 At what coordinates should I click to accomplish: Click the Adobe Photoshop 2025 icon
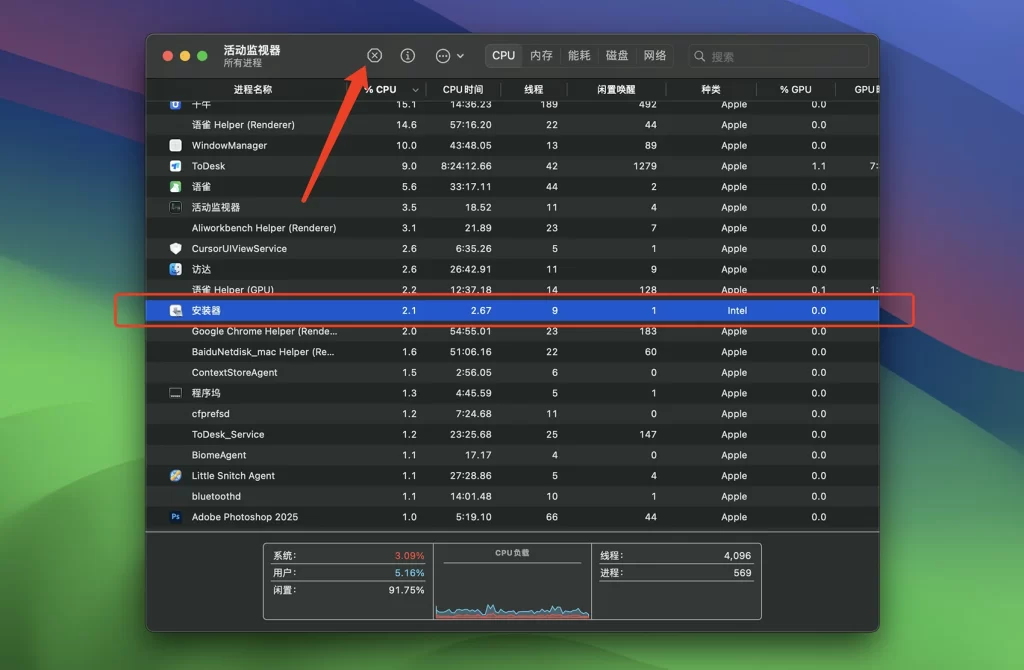pos(175,517)
